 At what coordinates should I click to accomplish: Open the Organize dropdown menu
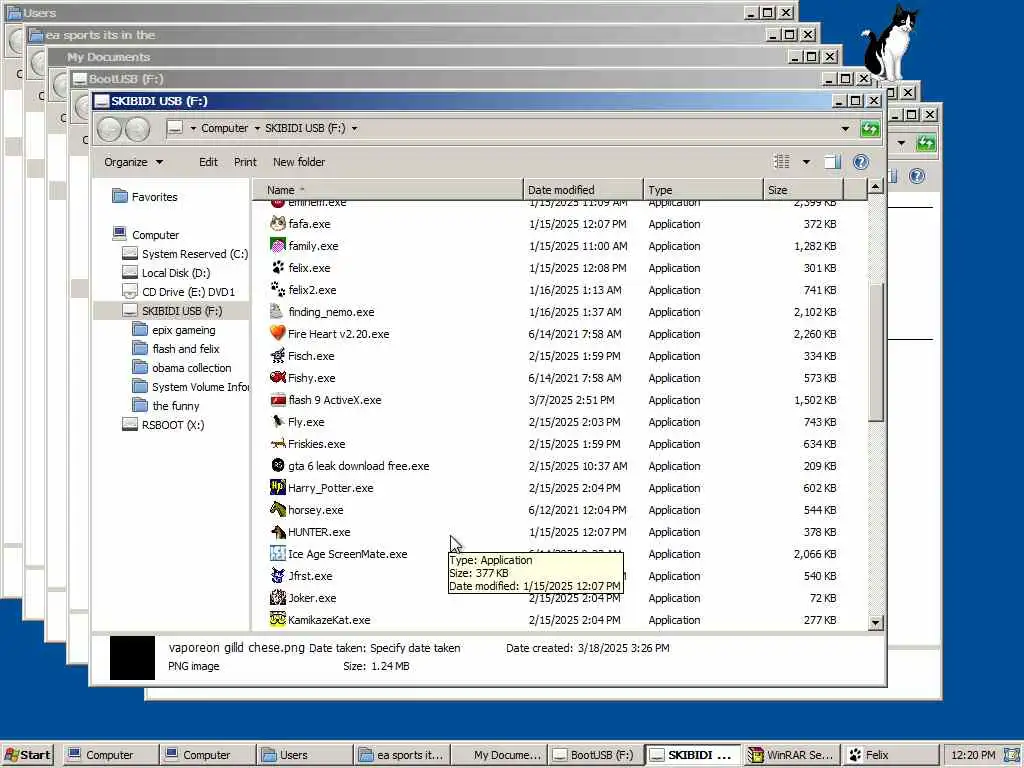point(133,162)
